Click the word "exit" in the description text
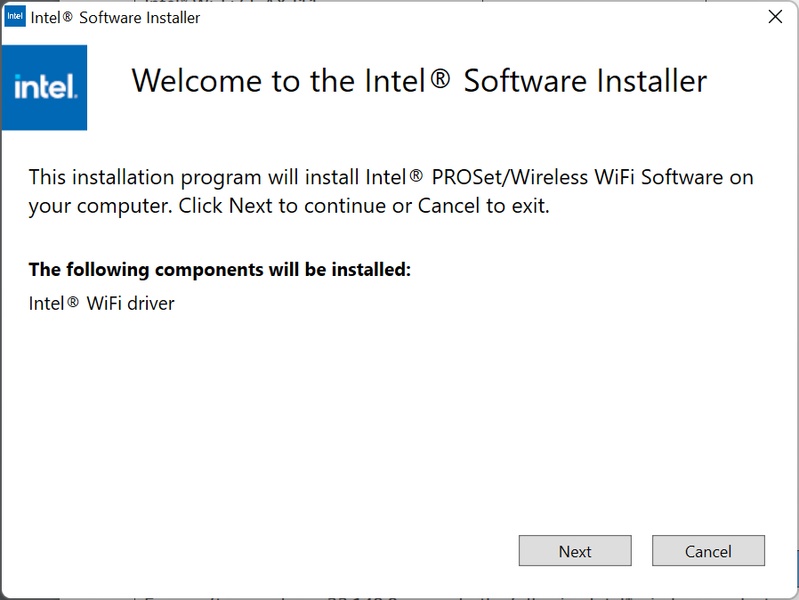The image size is (799, 600). pyautogui.click(x=530, y=208)
